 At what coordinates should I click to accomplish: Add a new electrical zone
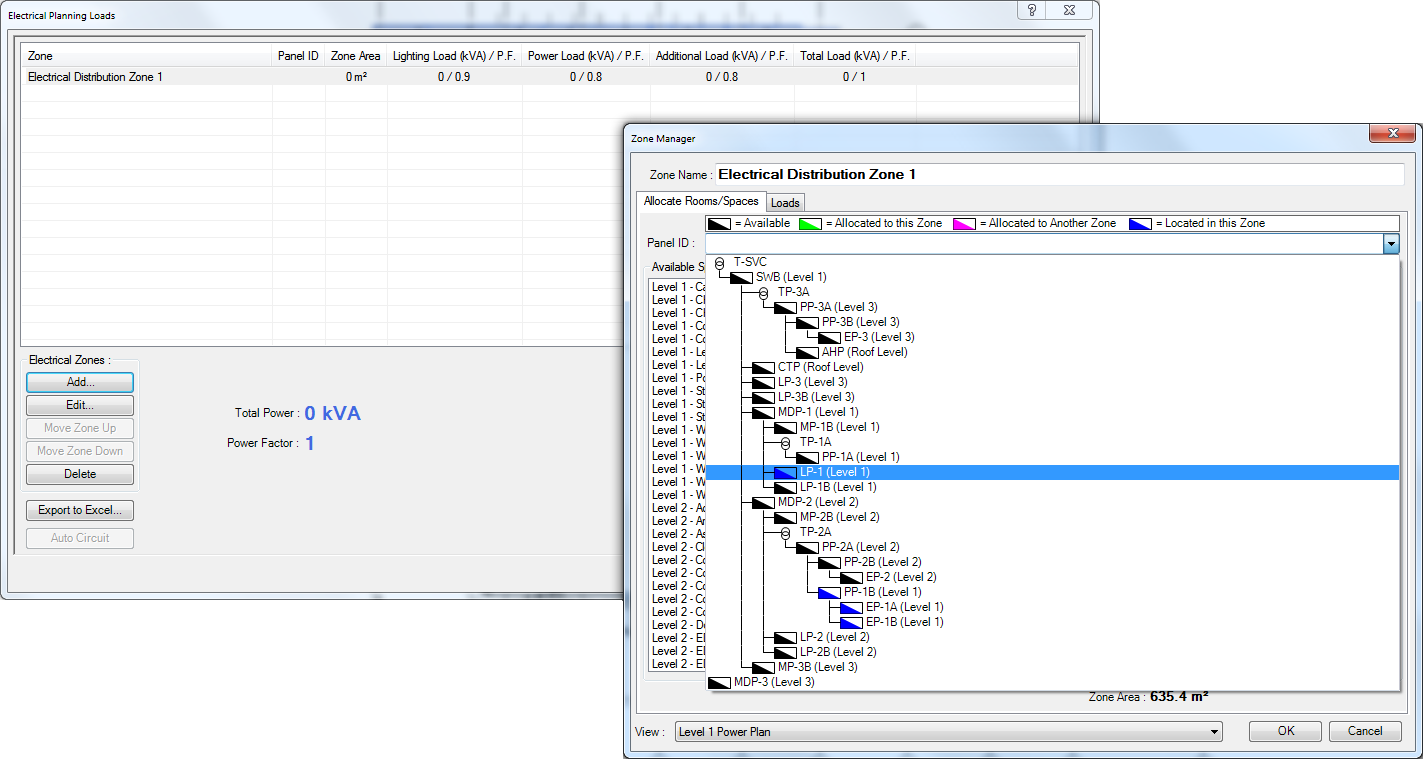tap(79, 381)
